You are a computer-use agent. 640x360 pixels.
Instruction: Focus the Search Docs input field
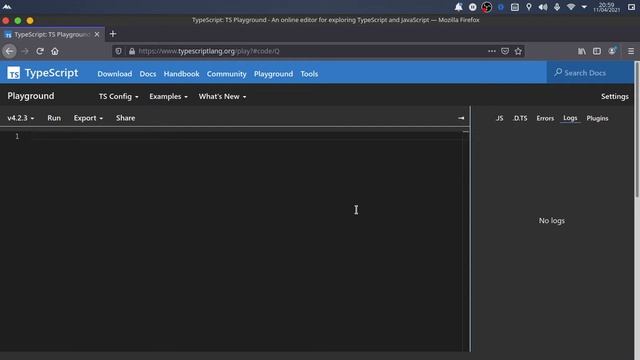pyautogui.click(x=590, y=73)
